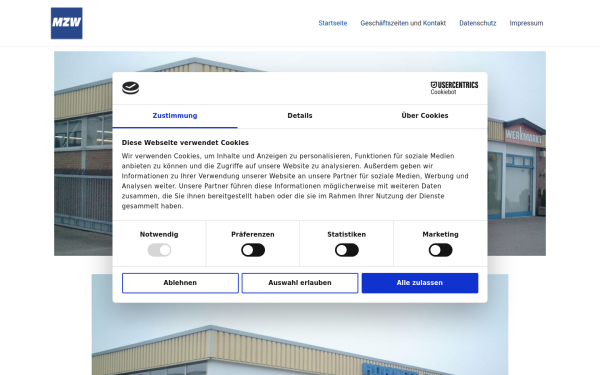
Task: Enable the Präferenzen cookie switch
Action: pyautogui.click(x=253, y=250)
